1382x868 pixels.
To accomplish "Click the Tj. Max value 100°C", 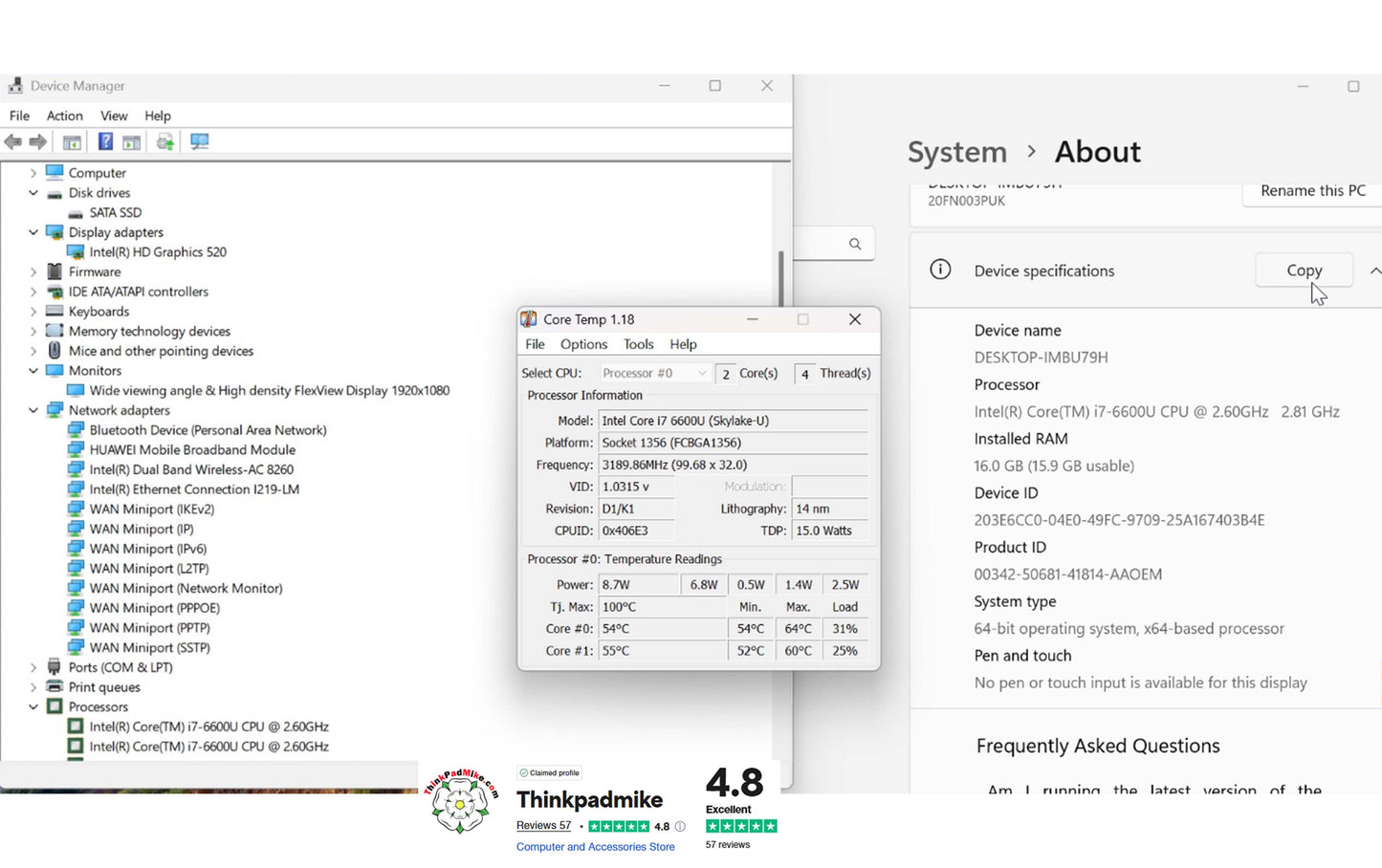I will click(663, 607).
